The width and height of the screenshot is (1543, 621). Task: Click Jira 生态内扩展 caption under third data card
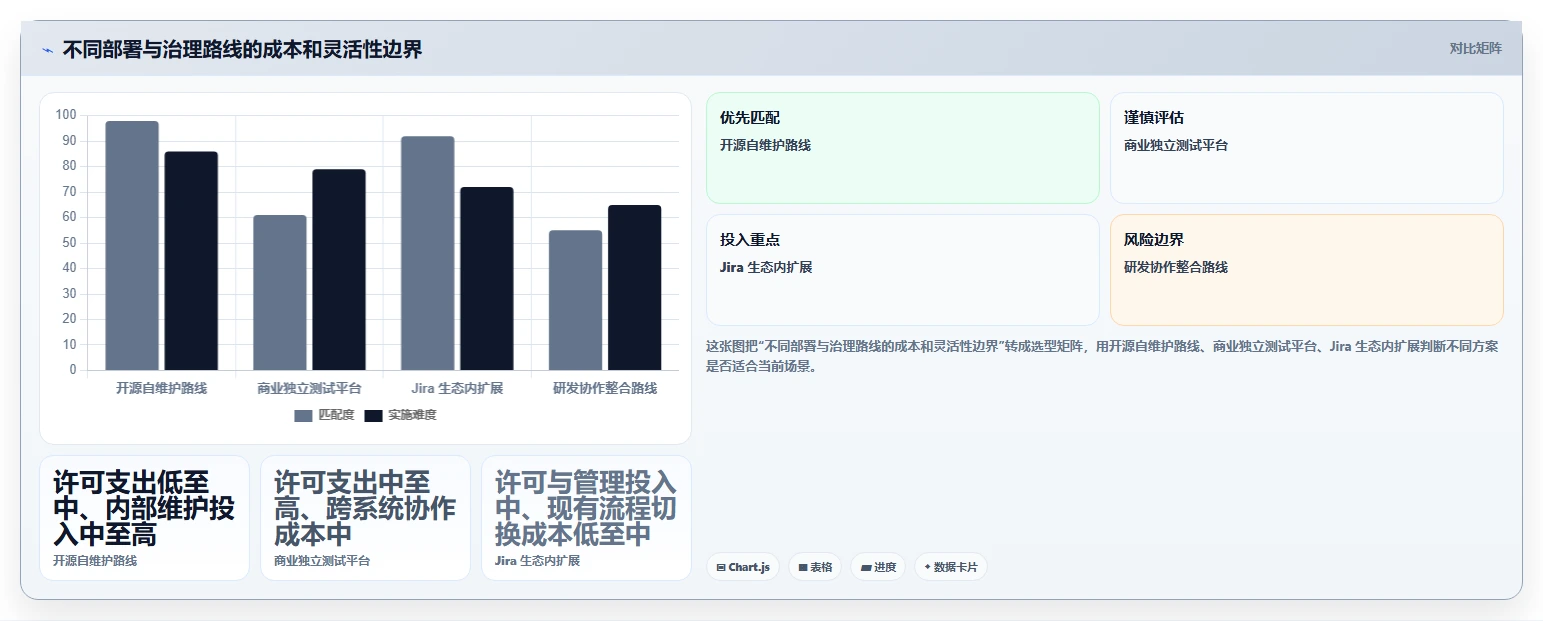coord(537,561)
